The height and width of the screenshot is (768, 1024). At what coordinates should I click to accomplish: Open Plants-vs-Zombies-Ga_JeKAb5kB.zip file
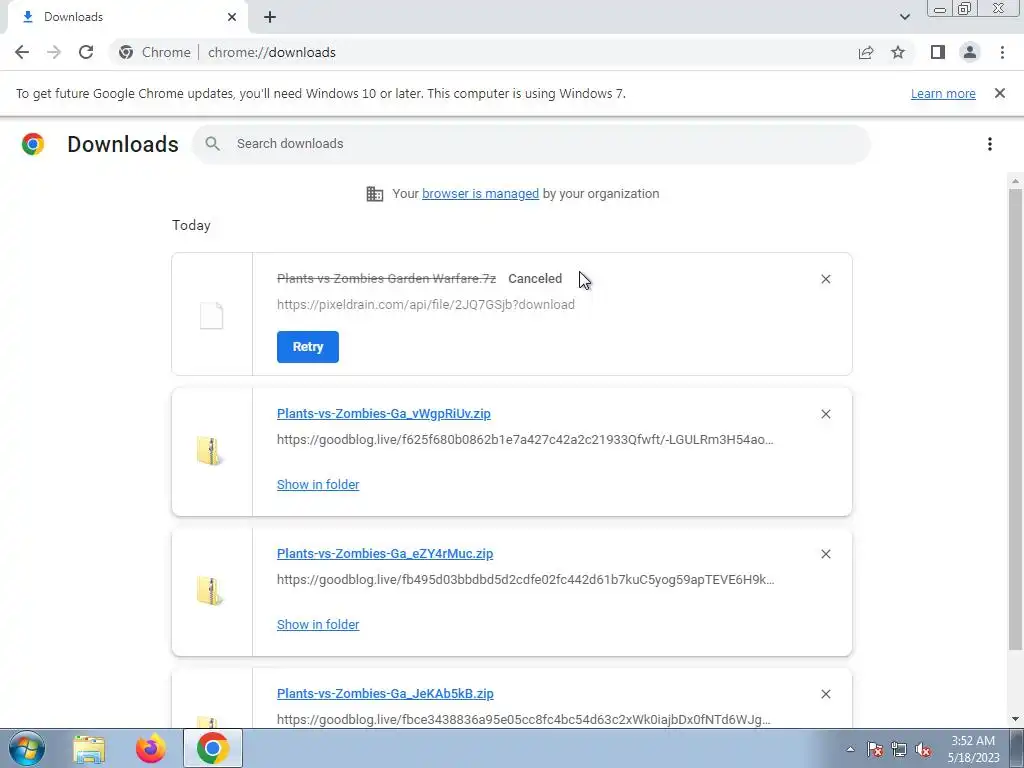[385, 694]
